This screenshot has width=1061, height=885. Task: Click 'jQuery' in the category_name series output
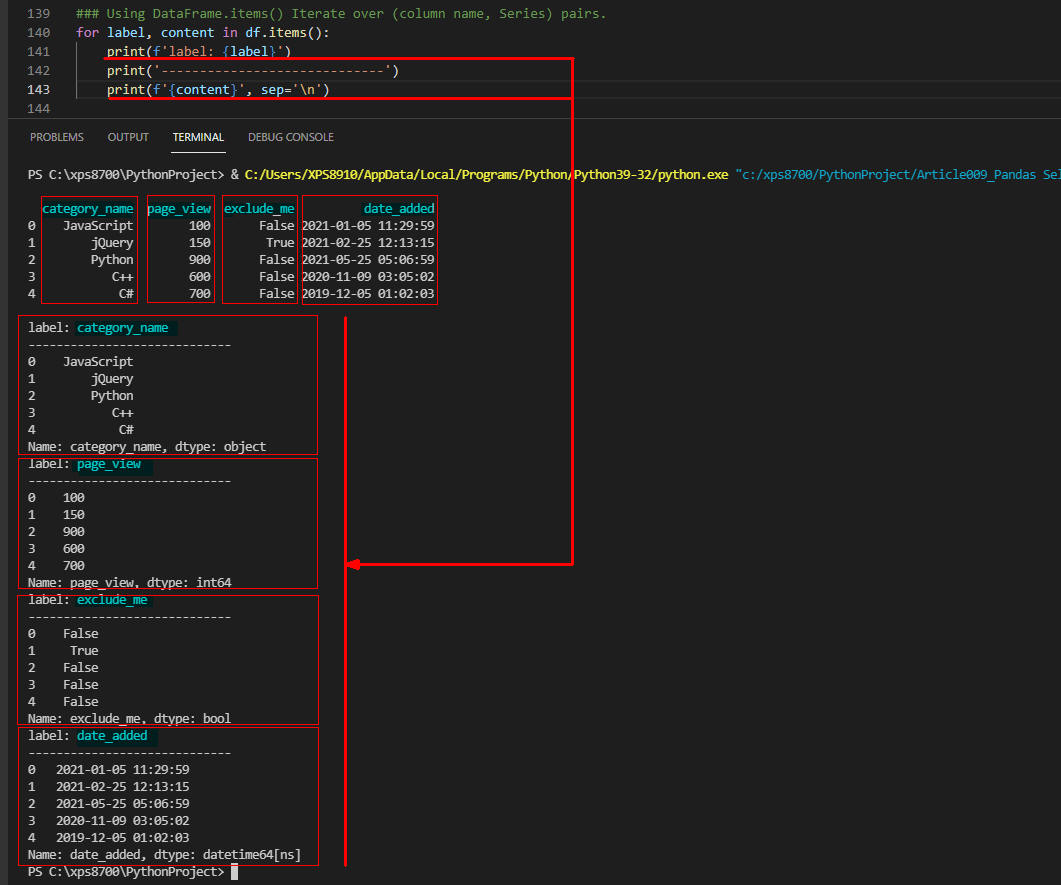click(112, 379)
